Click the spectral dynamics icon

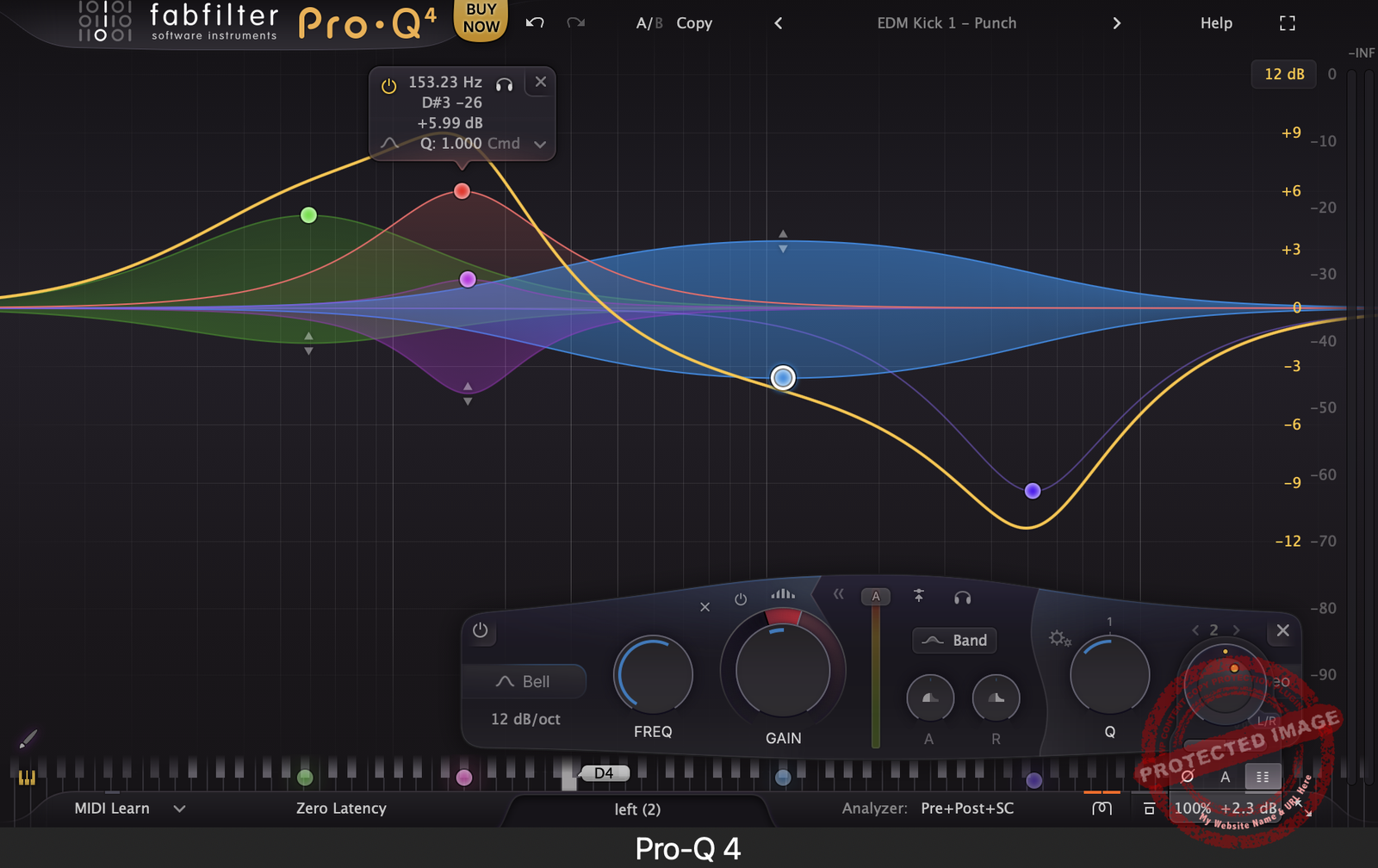coord(782,593)
